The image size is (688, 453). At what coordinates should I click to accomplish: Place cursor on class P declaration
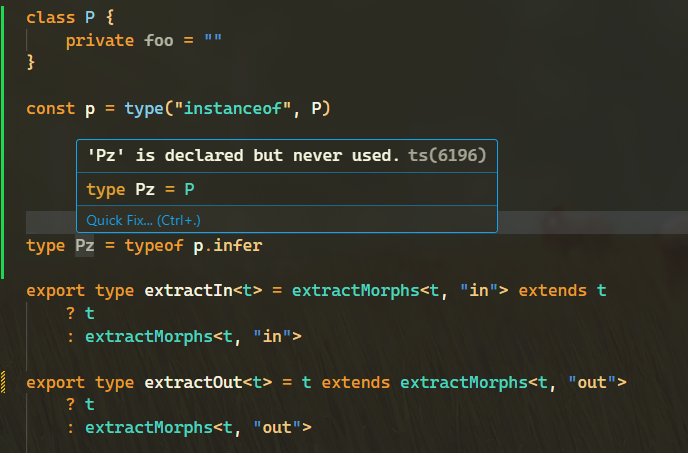70,17
